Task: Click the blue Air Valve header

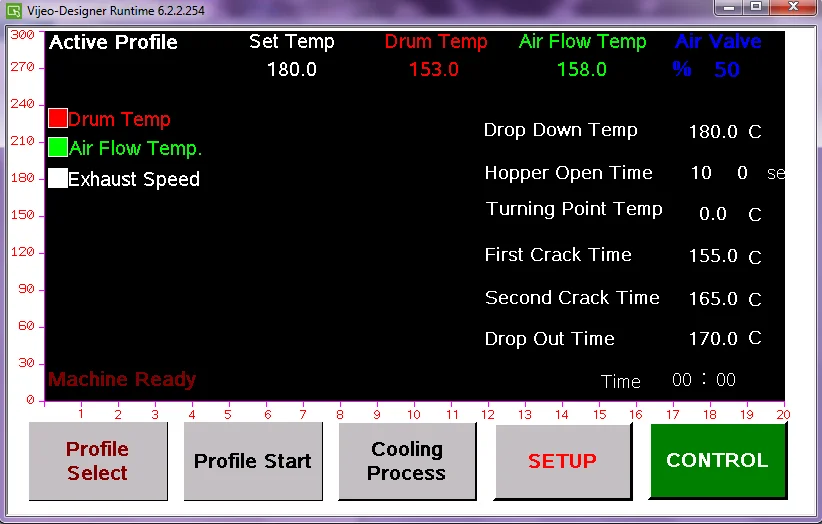Action: (718, 41)
